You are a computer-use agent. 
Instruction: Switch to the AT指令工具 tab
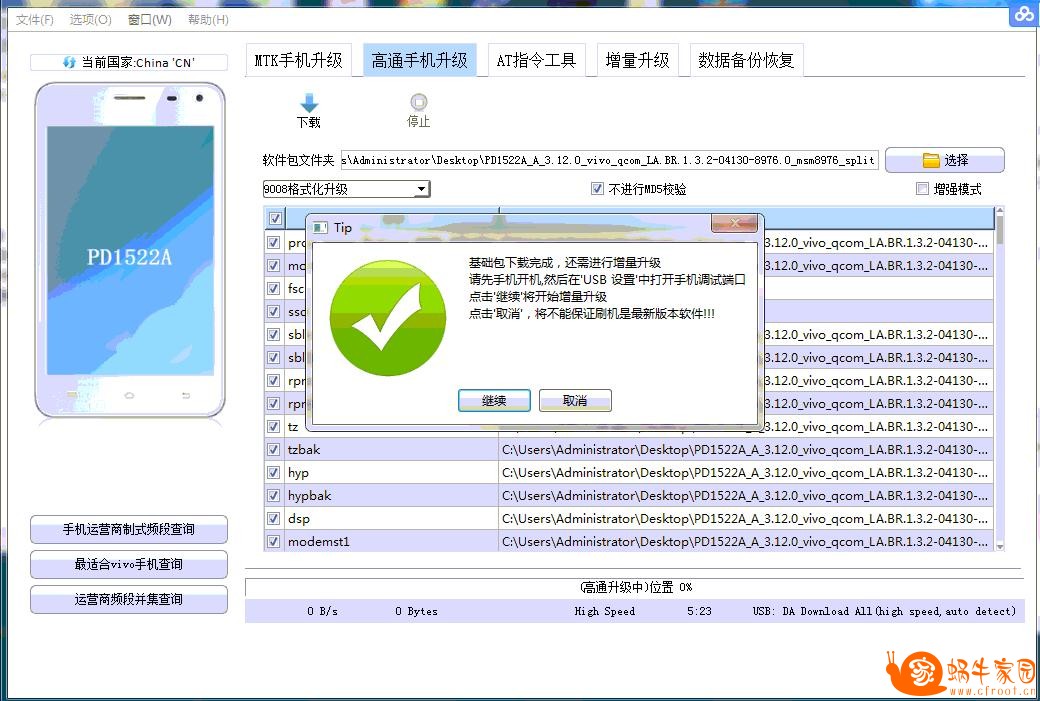[x=537, y=60]
